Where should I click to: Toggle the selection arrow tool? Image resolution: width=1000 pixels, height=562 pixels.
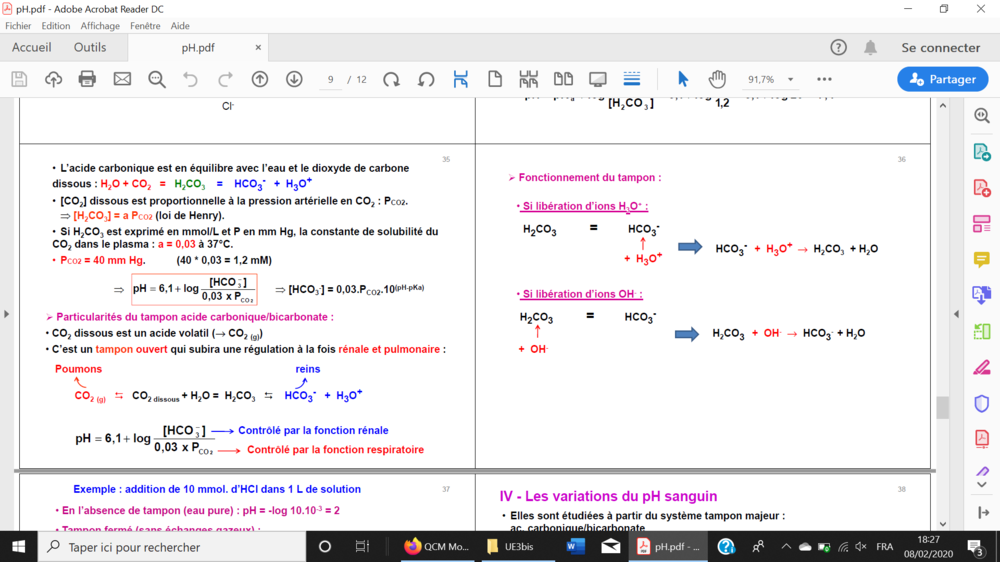point(683,79)
